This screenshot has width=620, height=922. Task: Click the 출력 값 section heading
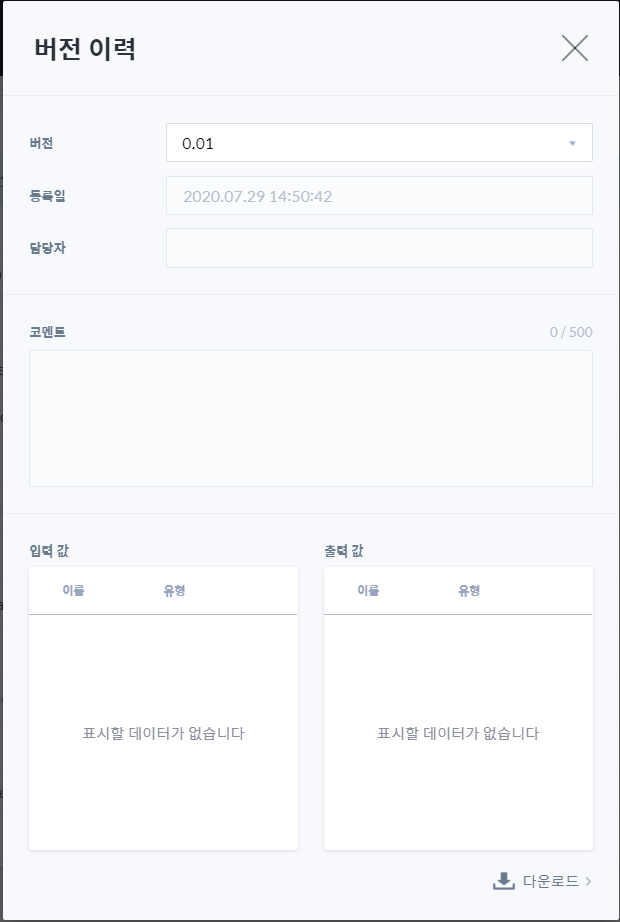344,551
